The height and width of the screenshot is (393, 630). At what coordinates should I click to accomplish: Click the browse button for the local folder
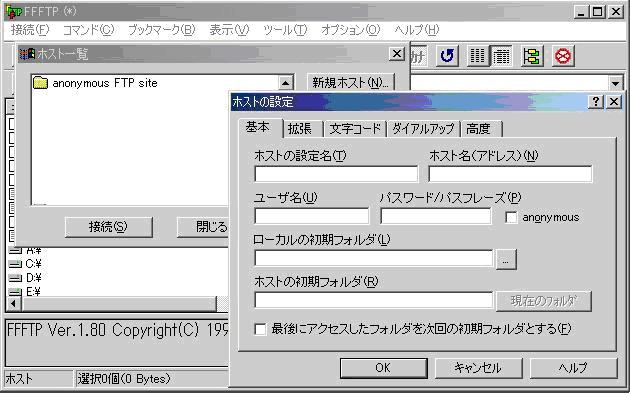tap(506, 259)
